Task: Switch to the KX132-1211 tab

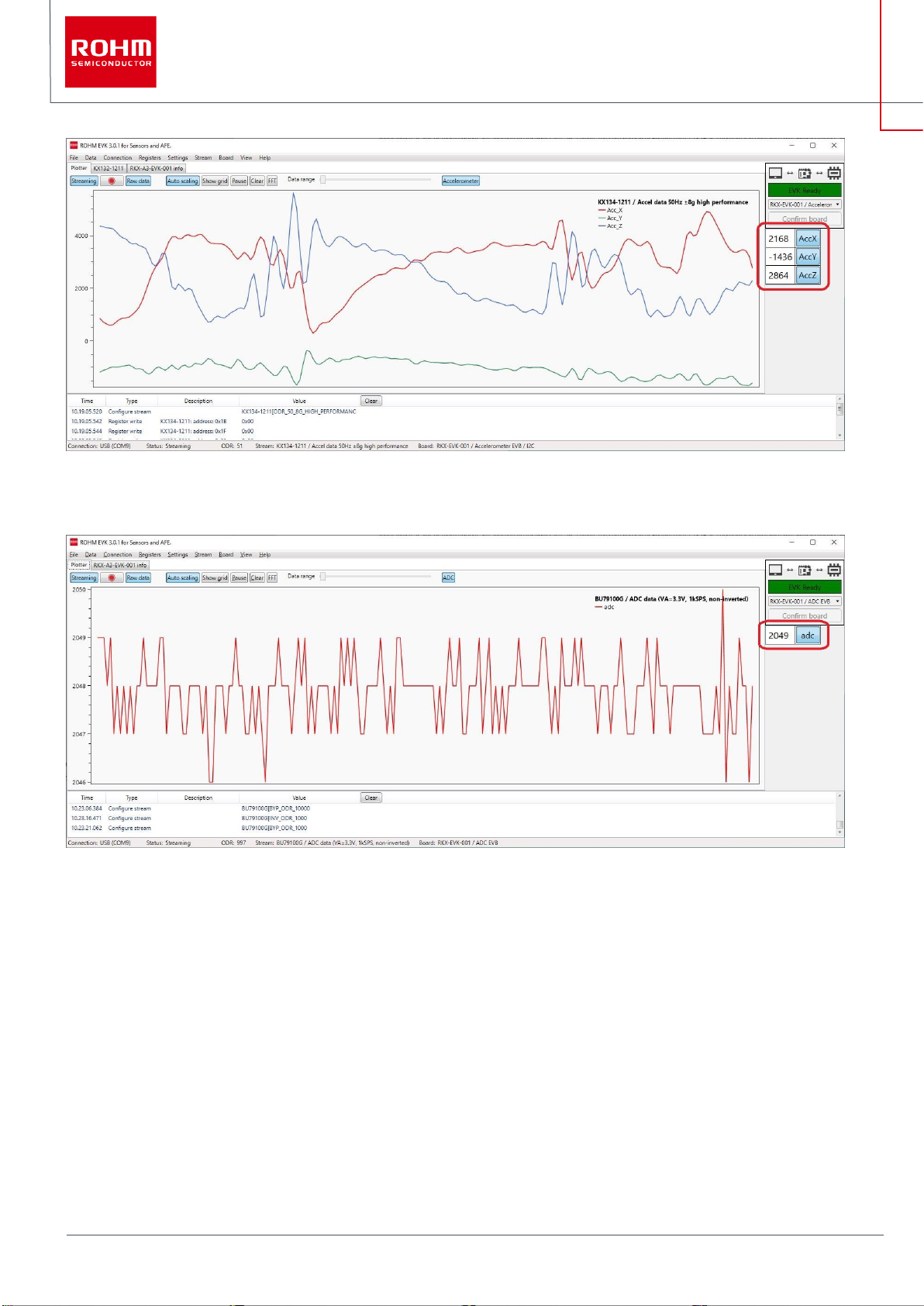Action: coord(108,168)
